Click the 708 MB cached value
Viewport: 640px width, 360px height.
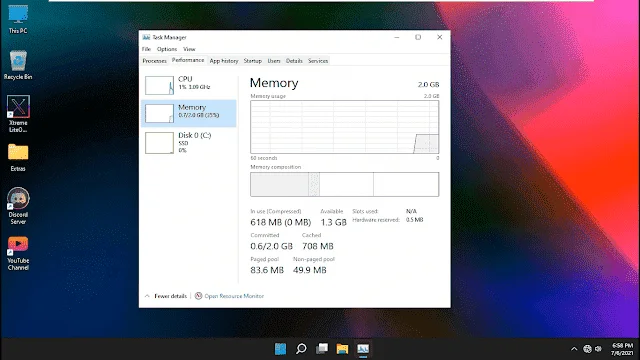[x=318, y=246]
